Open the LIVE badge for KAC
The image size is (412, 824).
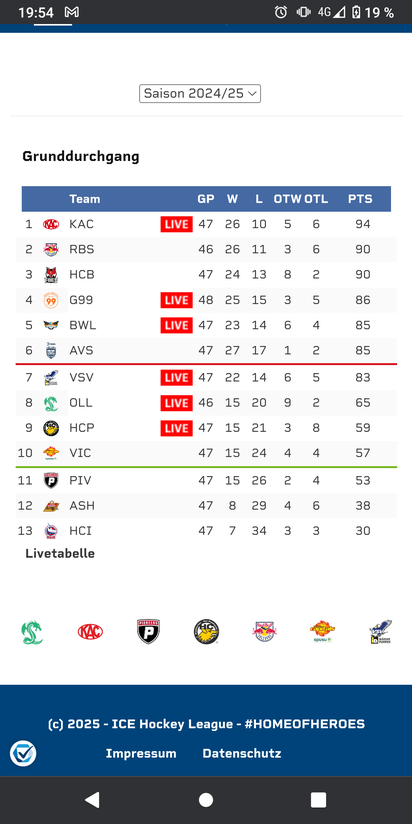[177, 224]
